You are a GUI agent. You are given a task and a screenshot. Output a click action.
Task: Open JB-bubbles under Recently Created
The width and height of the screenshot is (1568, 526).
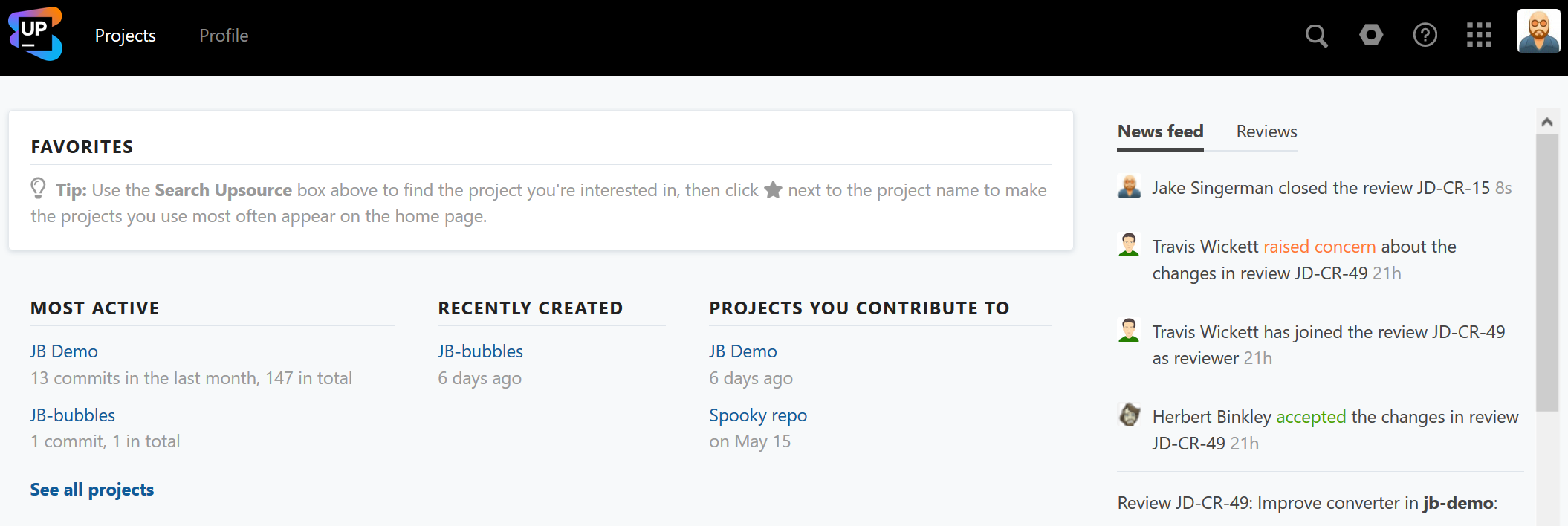tap(480, 351)
